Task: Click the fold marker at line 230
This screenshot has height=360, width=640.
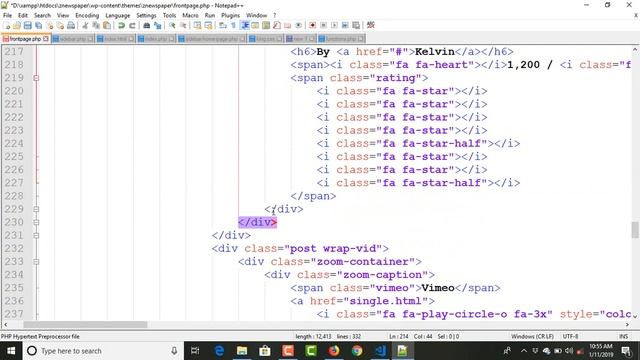Action: click(x=36, y=222)
